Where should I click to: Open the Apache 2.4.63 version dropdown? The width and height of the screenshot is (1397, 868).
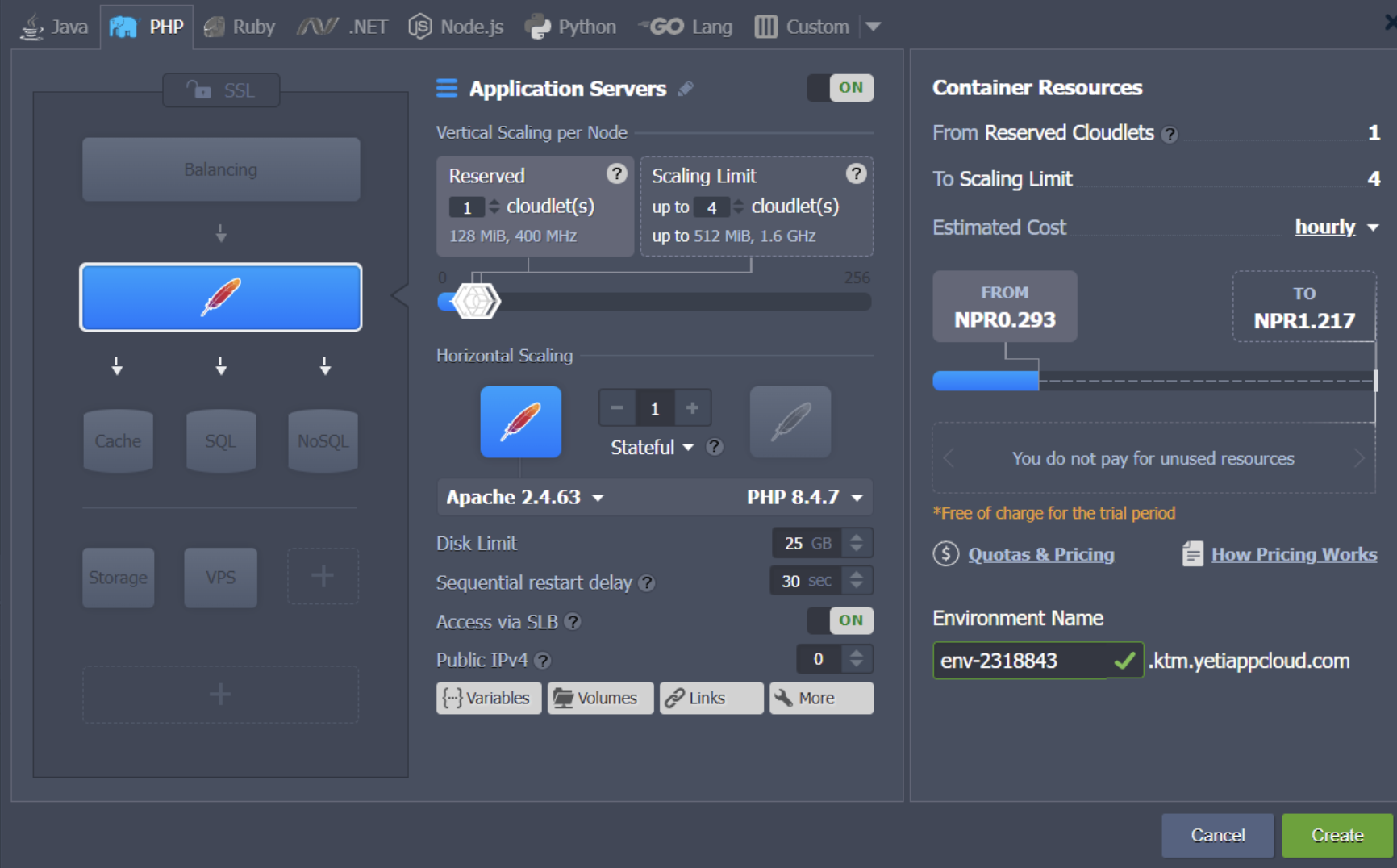[x=524, y=497]
